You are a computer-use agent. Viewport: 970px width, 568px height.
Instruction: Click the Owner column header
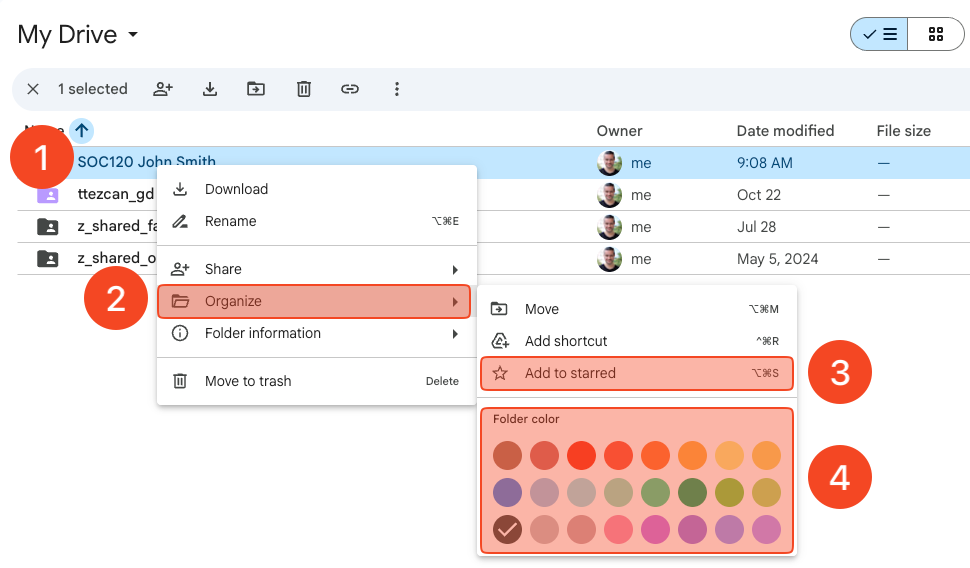tap(619, 131)
